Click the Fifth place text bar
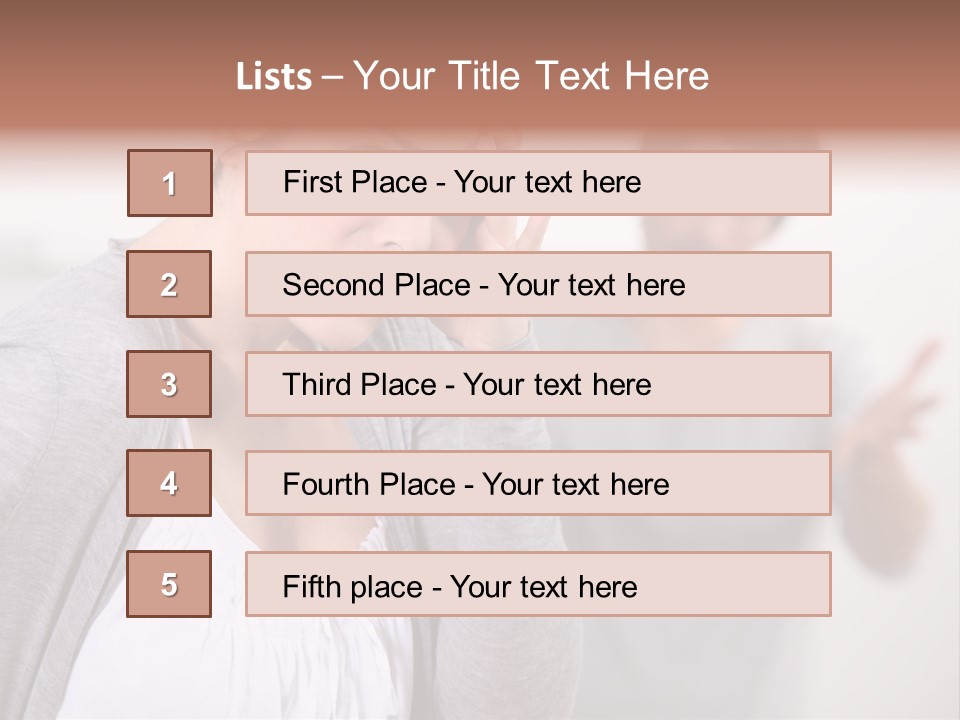Screen dimensions: 960x720 click(x=538, y=584)
